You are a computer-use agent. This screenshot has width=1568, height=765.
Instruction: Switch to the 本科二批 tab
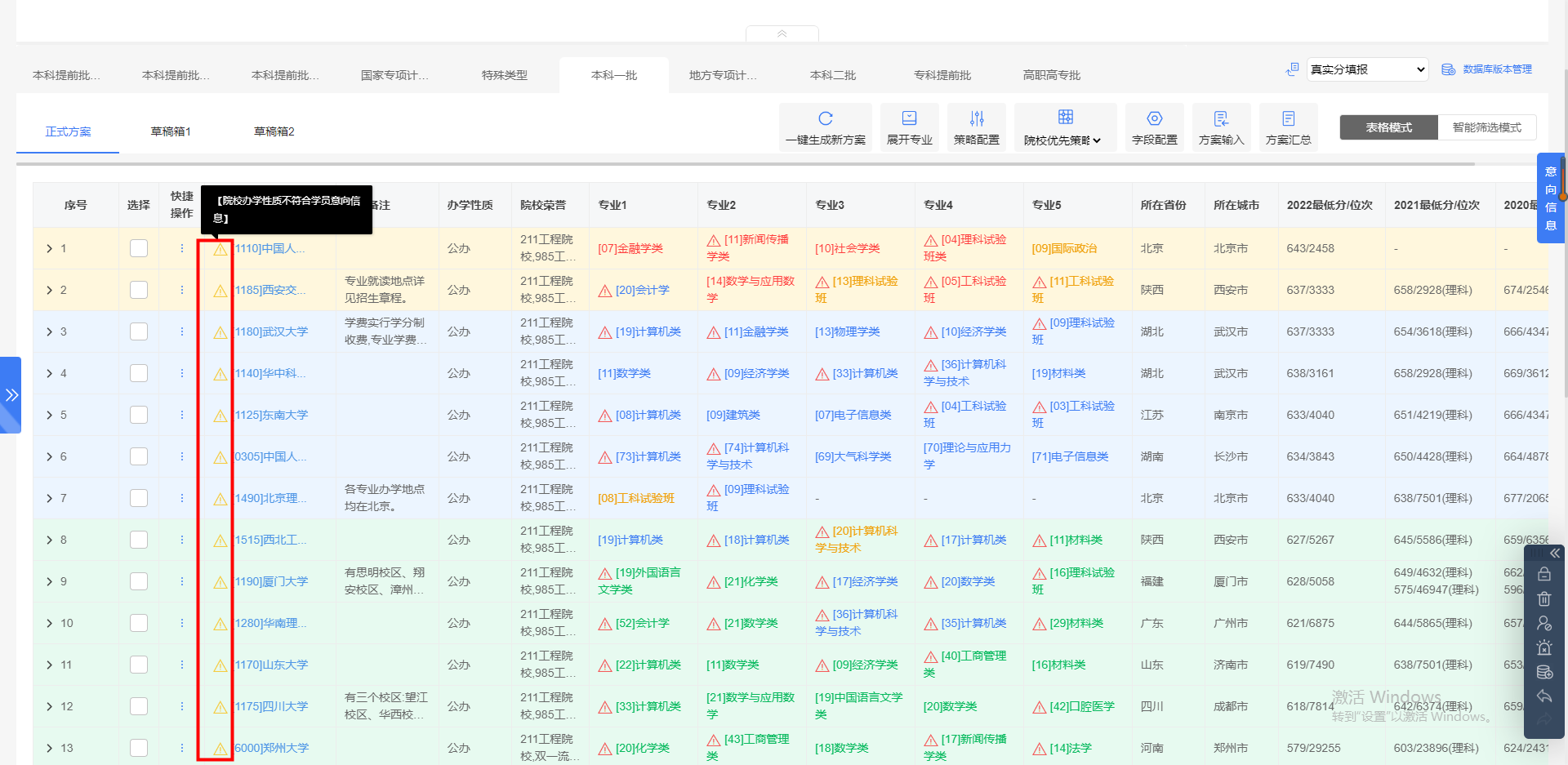832,74
